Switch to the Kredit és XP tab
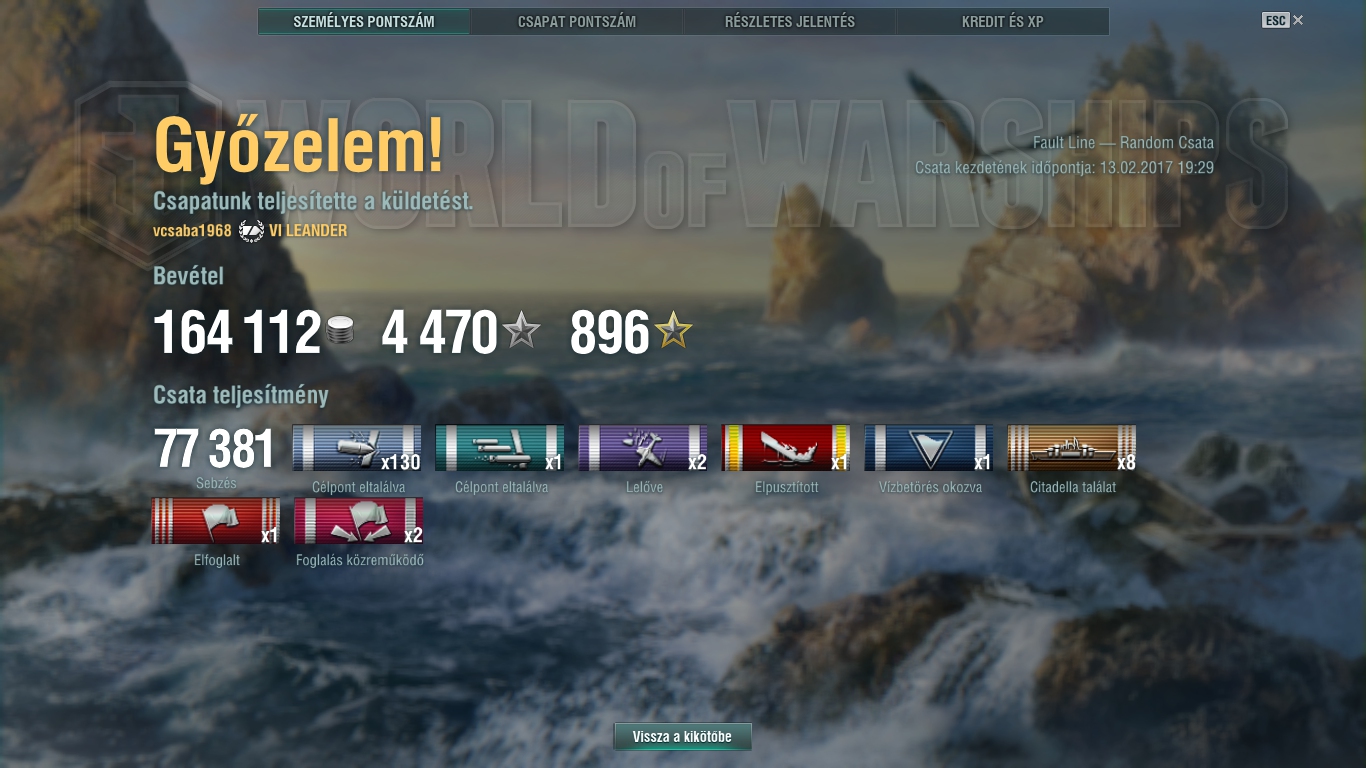Viewport: 1366px width, 768px height. pyautogui.click(x=1003, y=21)
